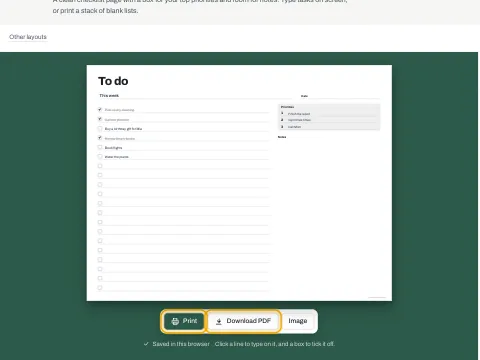Export the page using the Image button
Screen dimensions: 480x360
298,321
